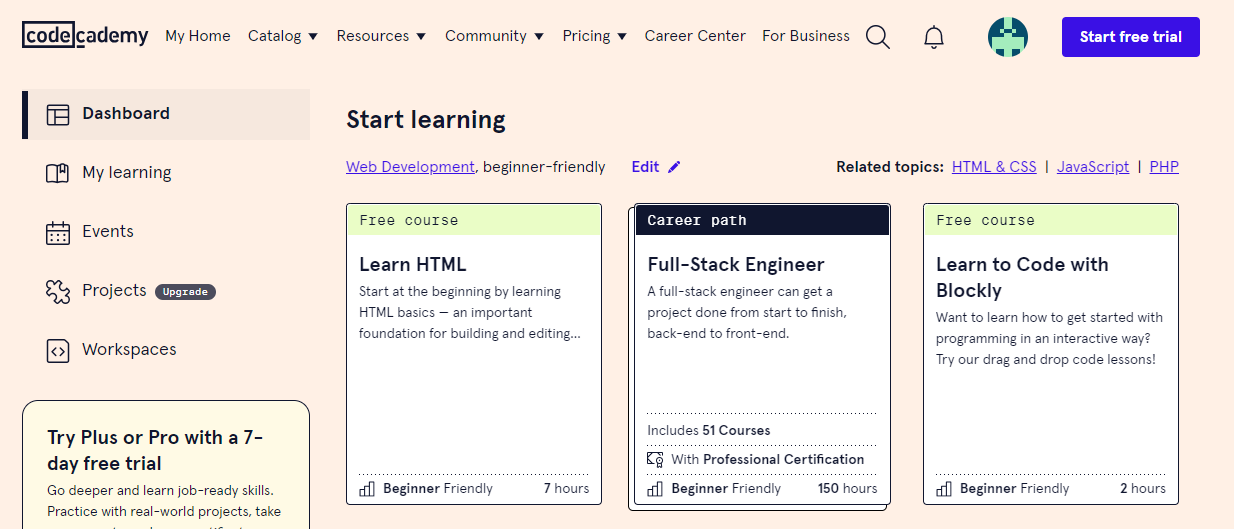Click the Workspaces code icon
The image size is (1234, 529).
pyautogui.click(x=58, y=350)
